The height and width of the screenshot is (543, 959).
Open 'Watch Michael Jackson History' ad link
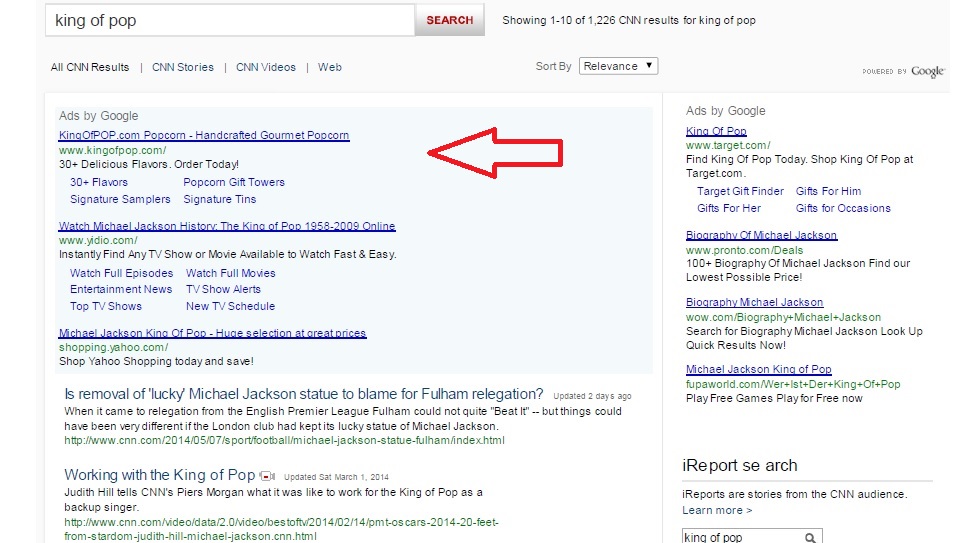pyautogui.click(x=227, y=226)
